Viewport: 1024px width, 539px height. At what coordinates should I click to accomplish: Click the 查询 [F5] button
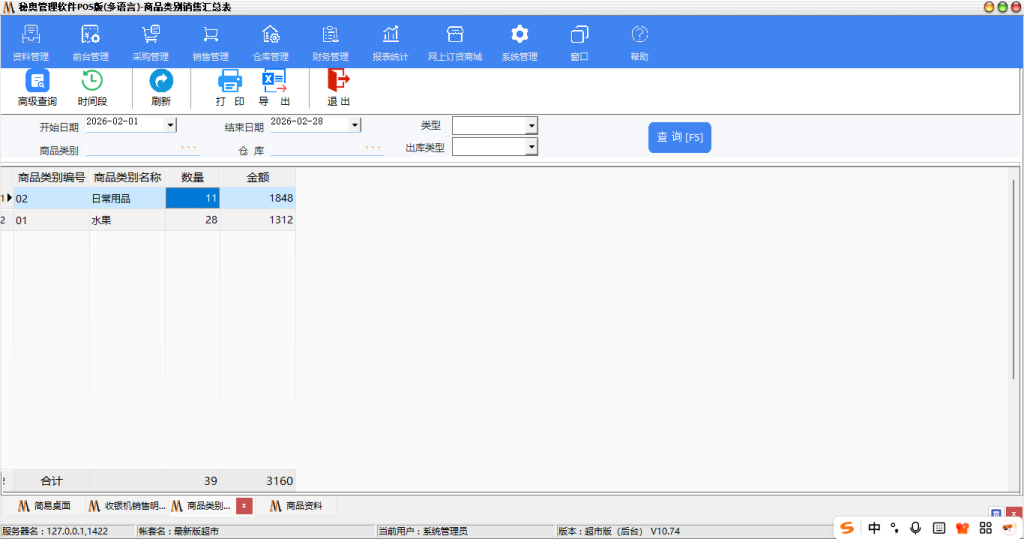pos(679,137)
